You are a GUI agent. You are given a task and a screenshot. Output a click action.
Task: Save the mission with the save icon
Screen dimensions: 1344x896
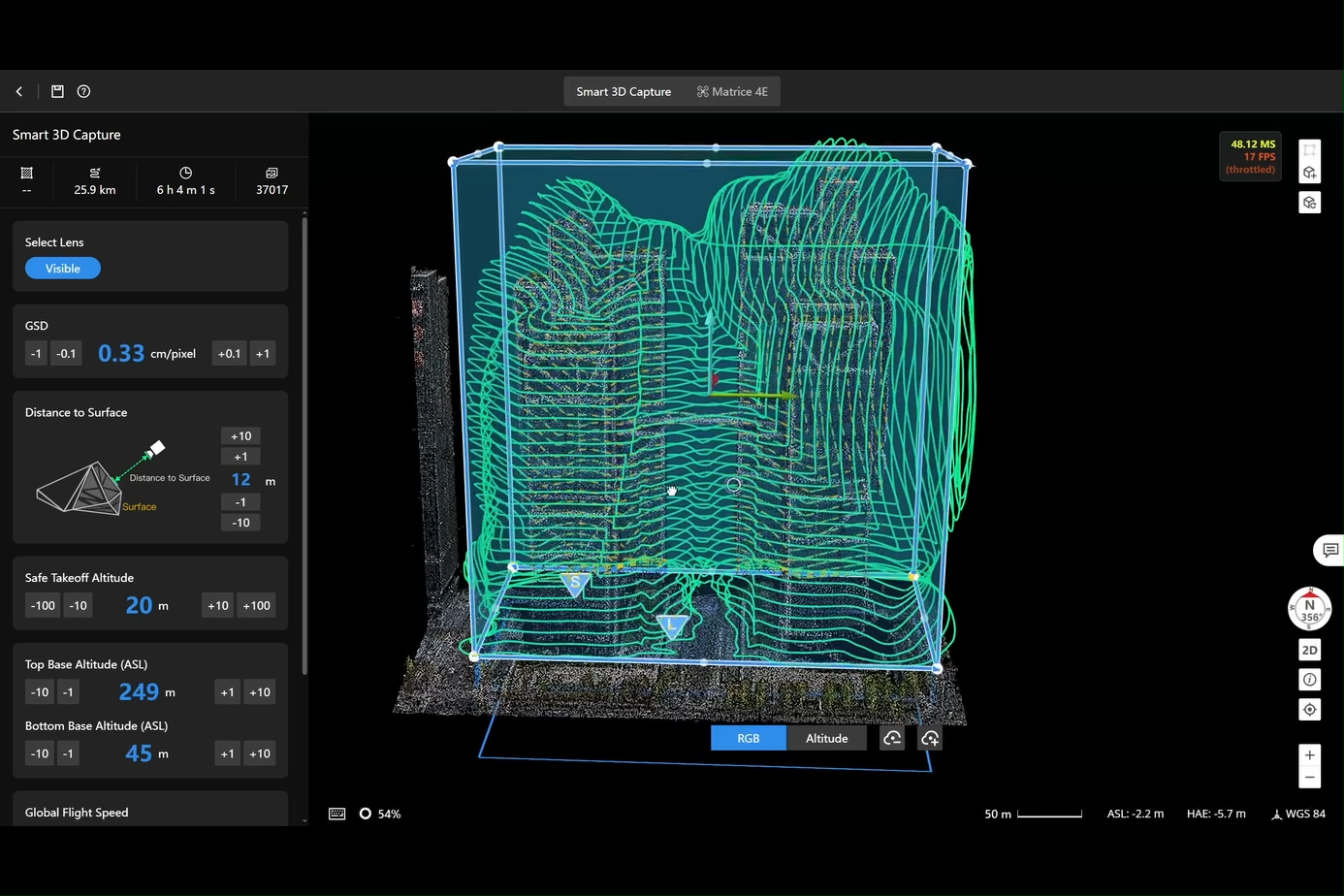coord(57,91)
